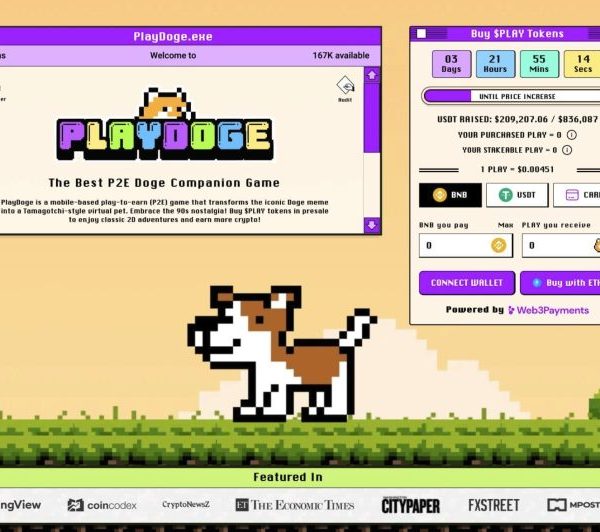Click the Connect Wallet button

click(467, 283)
